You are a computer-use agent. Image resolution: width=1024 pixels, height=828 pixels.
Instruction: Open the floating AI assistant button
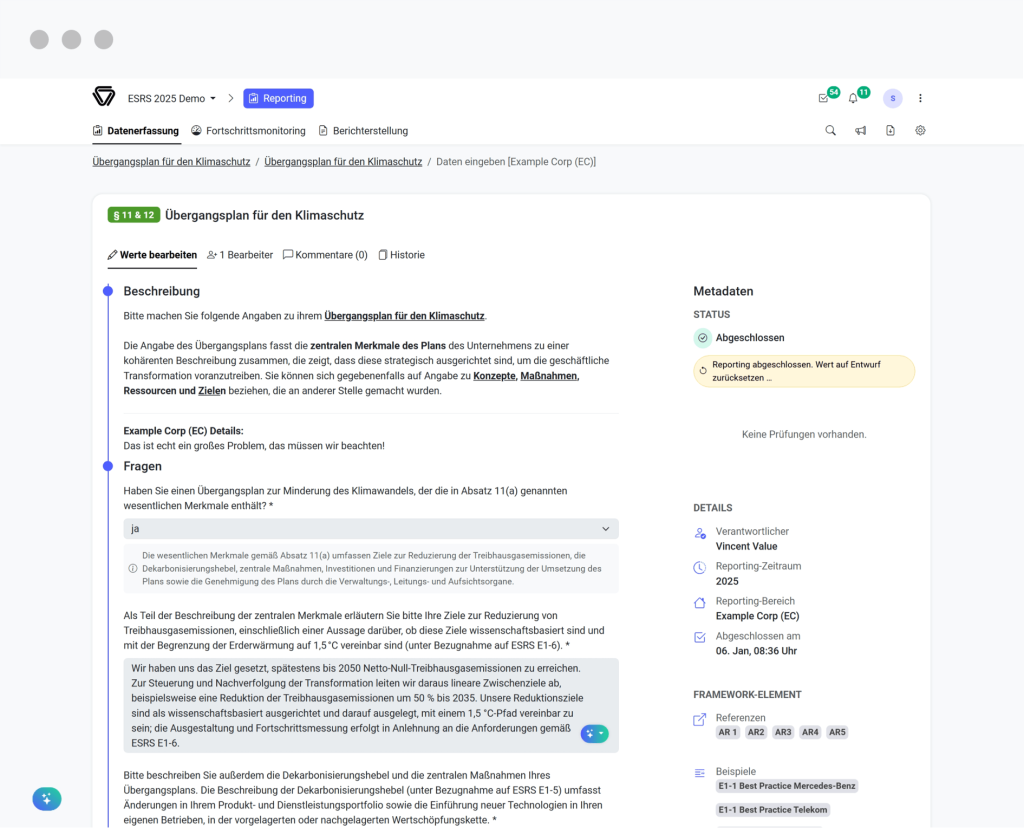(47, 799)
